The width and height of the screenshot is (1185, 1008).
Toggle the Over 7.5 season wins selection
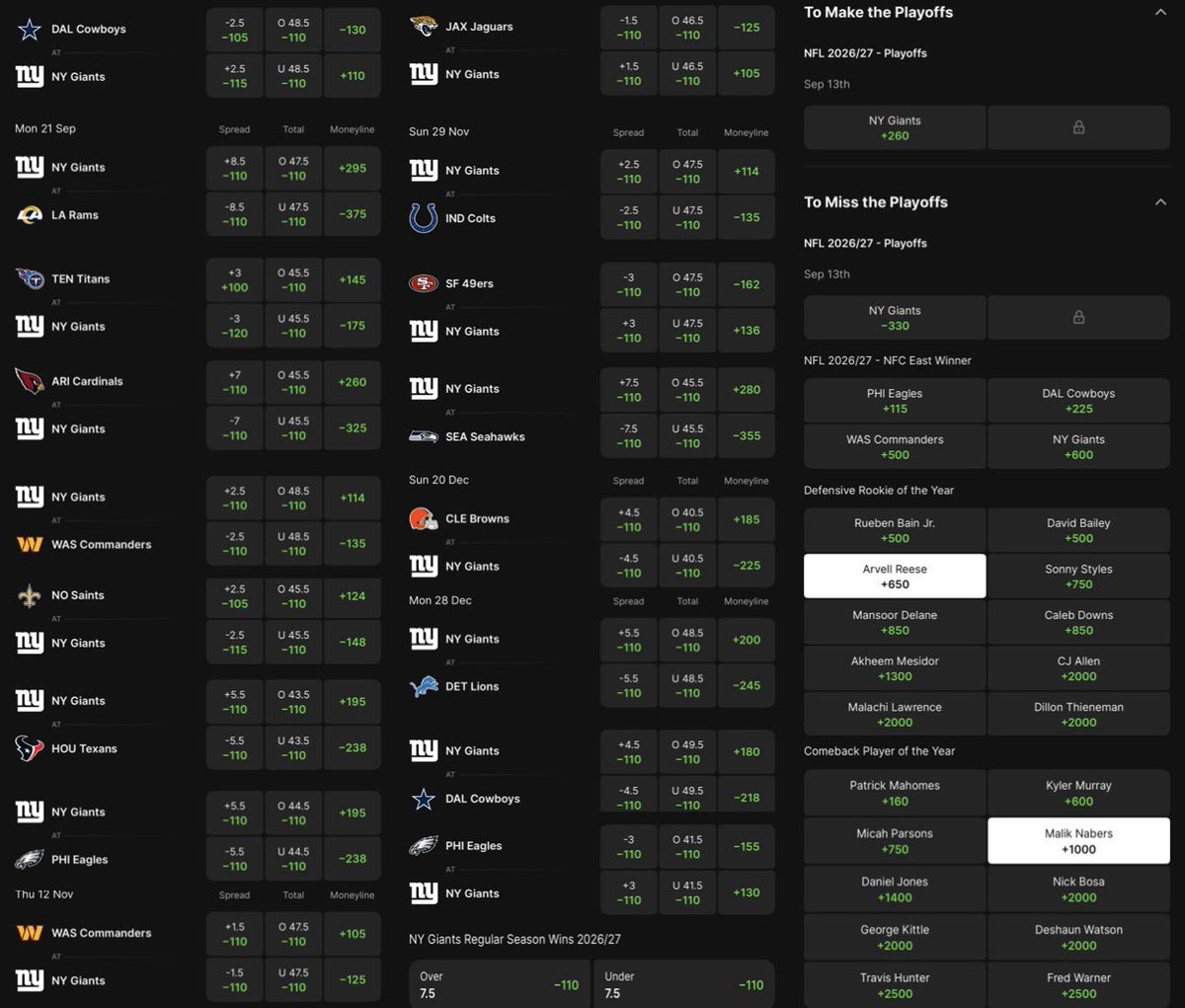click(499, 984)
